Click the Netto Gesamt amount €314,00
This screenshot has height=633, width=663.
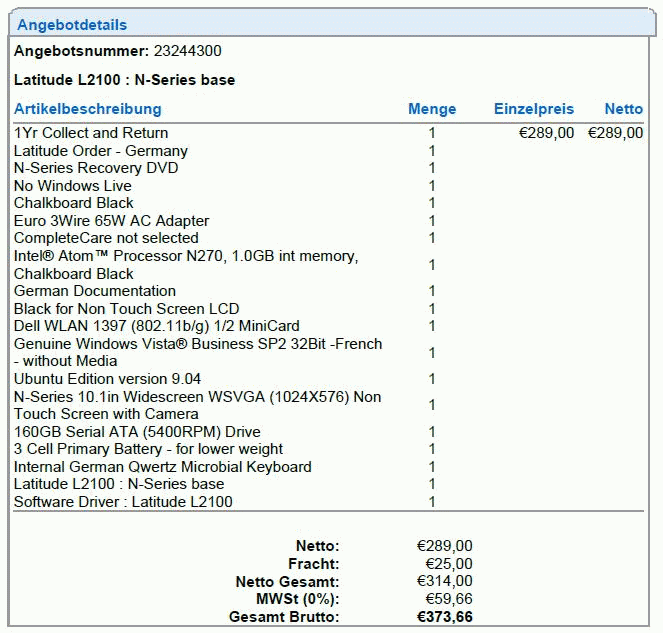[x=444, y=581]
